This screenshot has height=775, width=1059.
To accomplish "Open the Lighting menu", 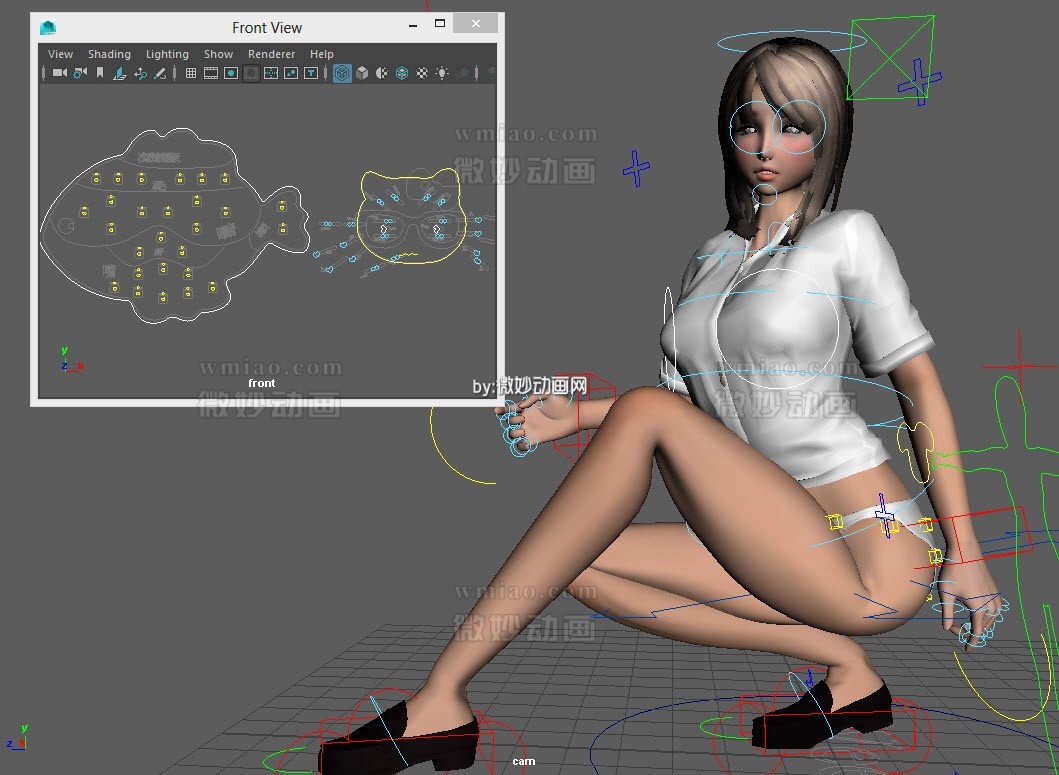I will [x=167, y=53].
